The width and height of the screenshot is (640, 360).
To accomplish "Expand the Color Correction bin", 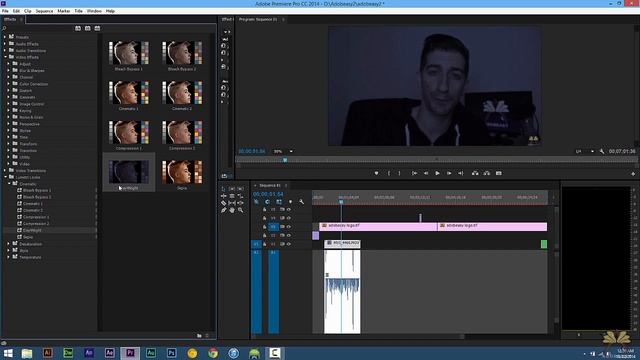I will [x=9, y=84].
